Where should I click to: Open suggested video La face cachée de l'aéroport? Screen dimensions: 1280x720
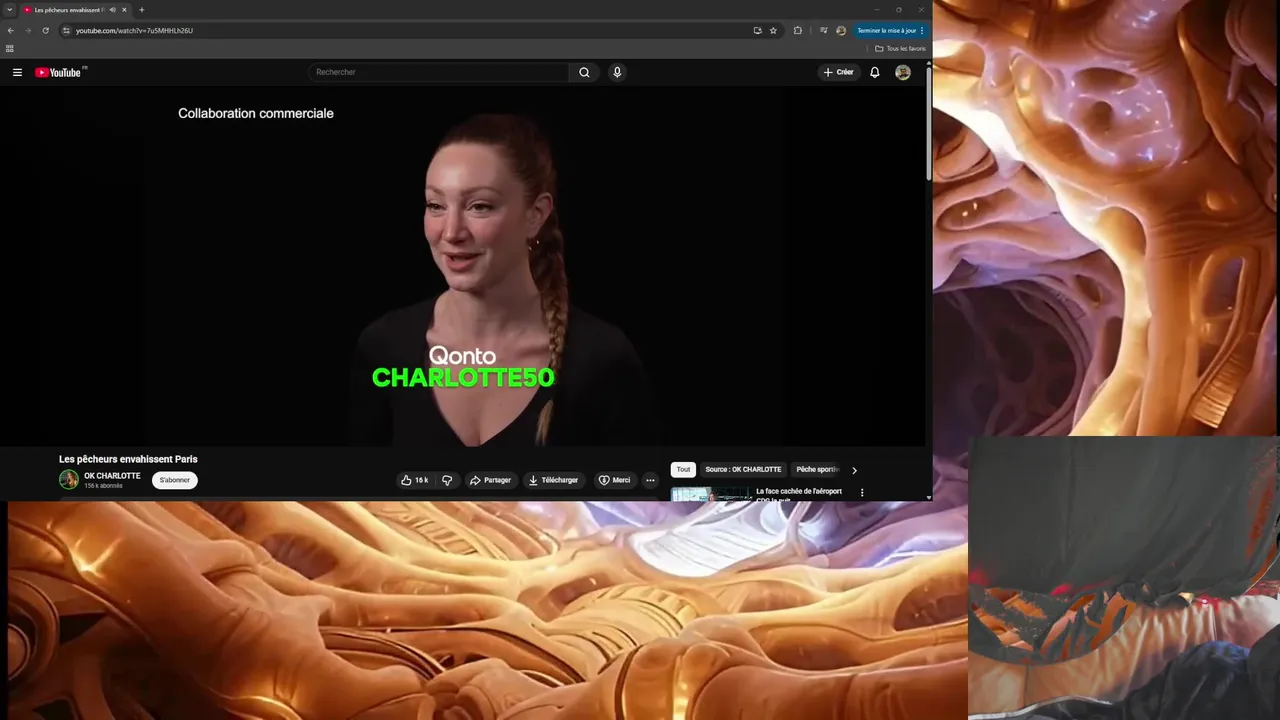coord(799,494)
